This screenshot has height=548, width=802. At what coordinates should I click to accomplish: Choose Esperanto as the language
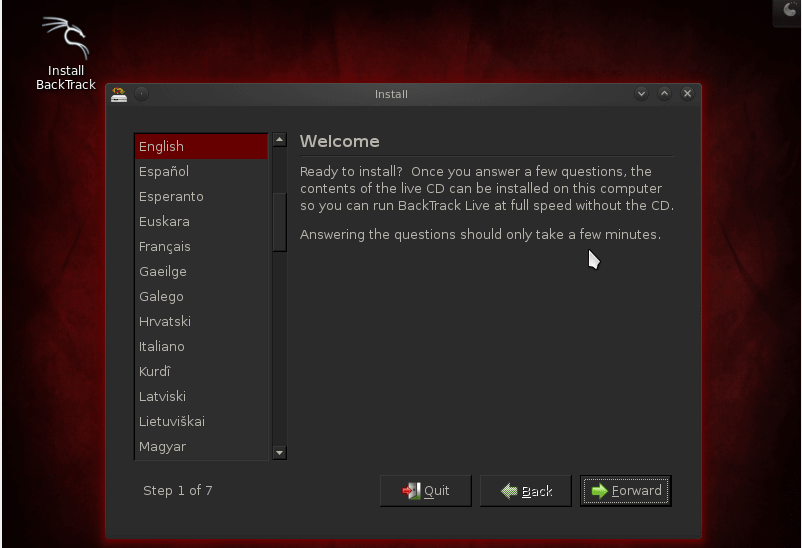pyautogui.click(x=201, y=196)
